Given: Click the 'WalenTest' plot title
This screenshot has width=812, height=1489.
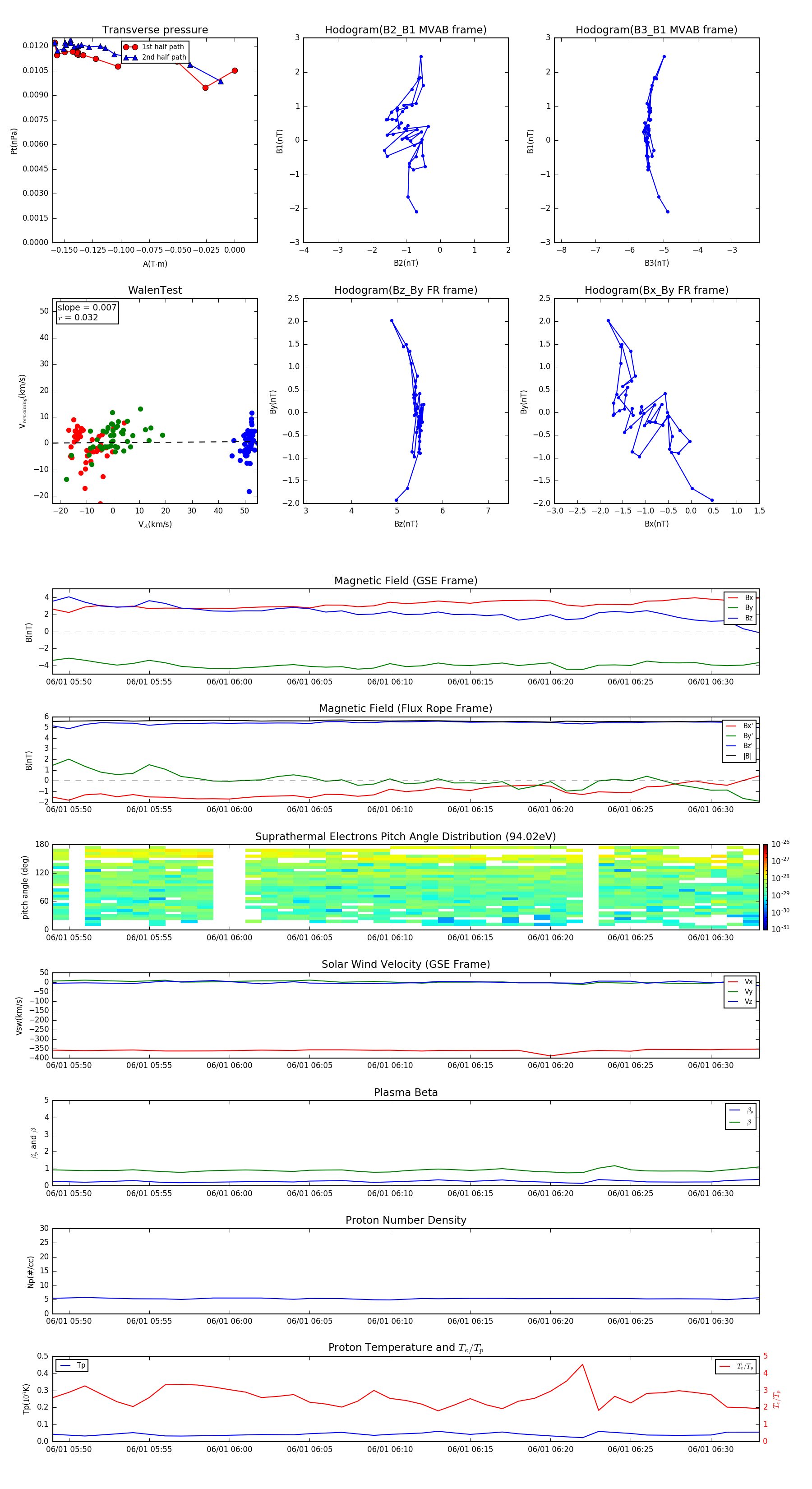Looking at the screenshot, I should tap(155, 290).
